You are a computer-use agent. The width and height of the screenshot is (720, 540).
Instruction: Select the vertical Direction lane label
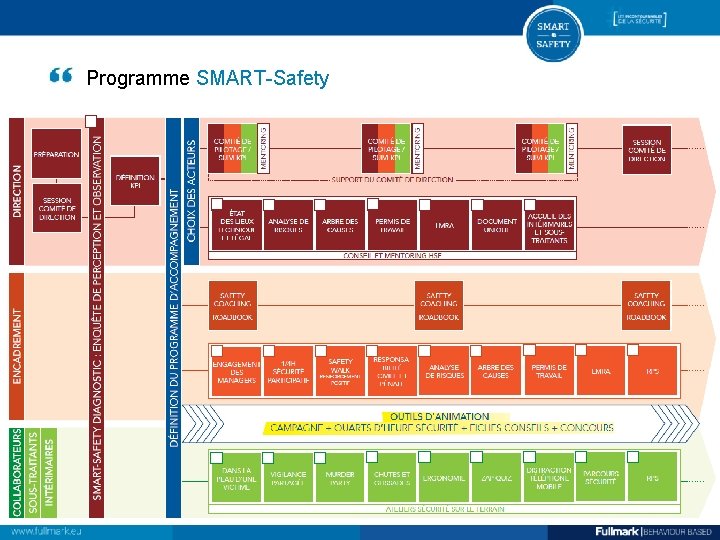point(17,191)
